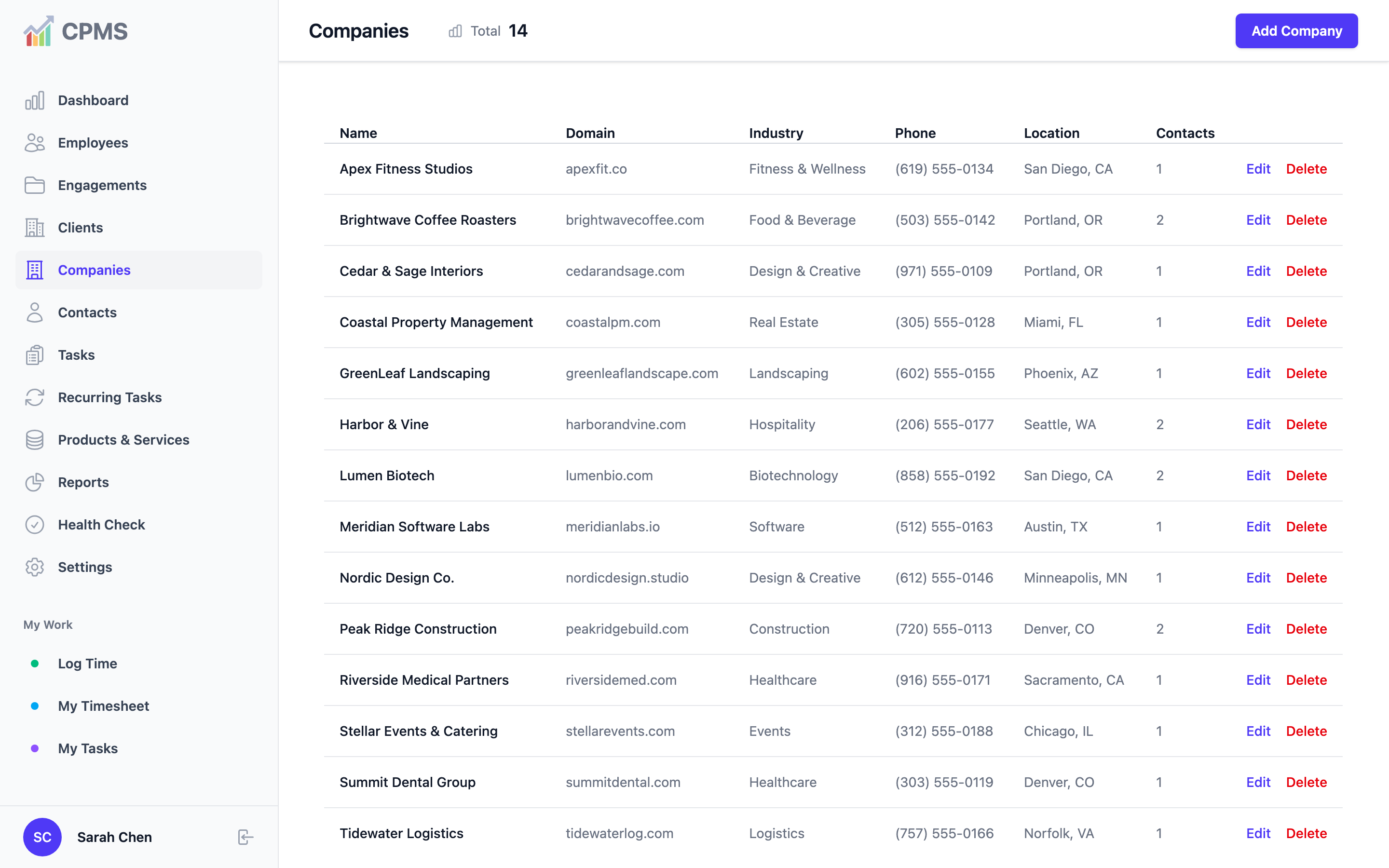Click the Contacts person icon
The image size is (1389, 868).
click(34, 313)
